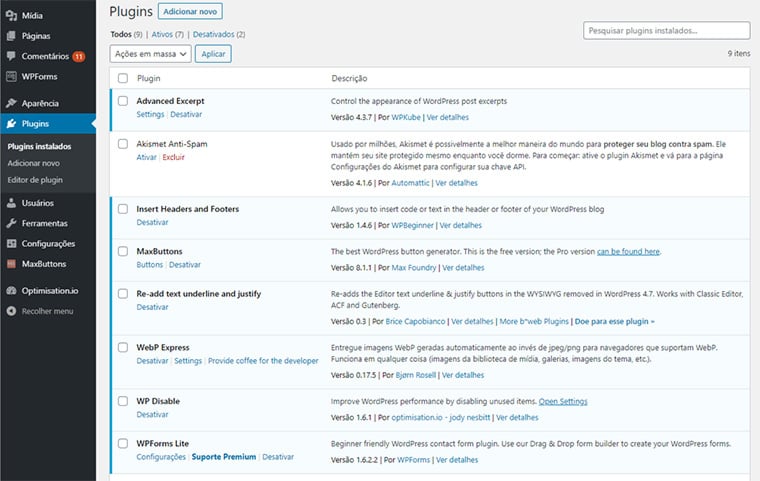Check the Insert Headers and Footers checkbox
The image size is (760, 481).
tap(123, 209)
